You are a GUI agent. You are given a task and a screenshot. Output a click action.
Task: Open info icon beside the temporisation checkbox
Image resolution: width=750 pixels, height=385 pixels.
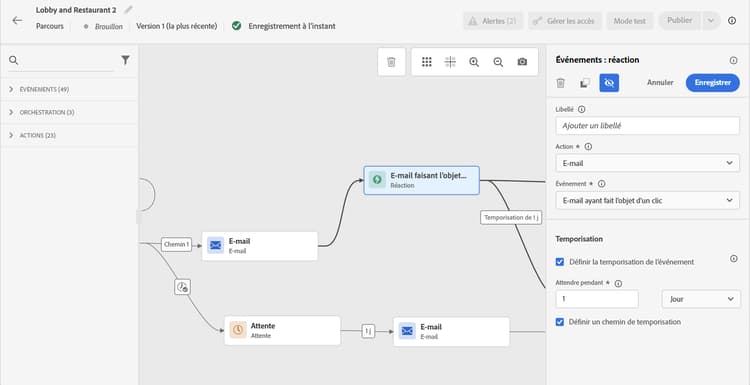pos(734,258)
